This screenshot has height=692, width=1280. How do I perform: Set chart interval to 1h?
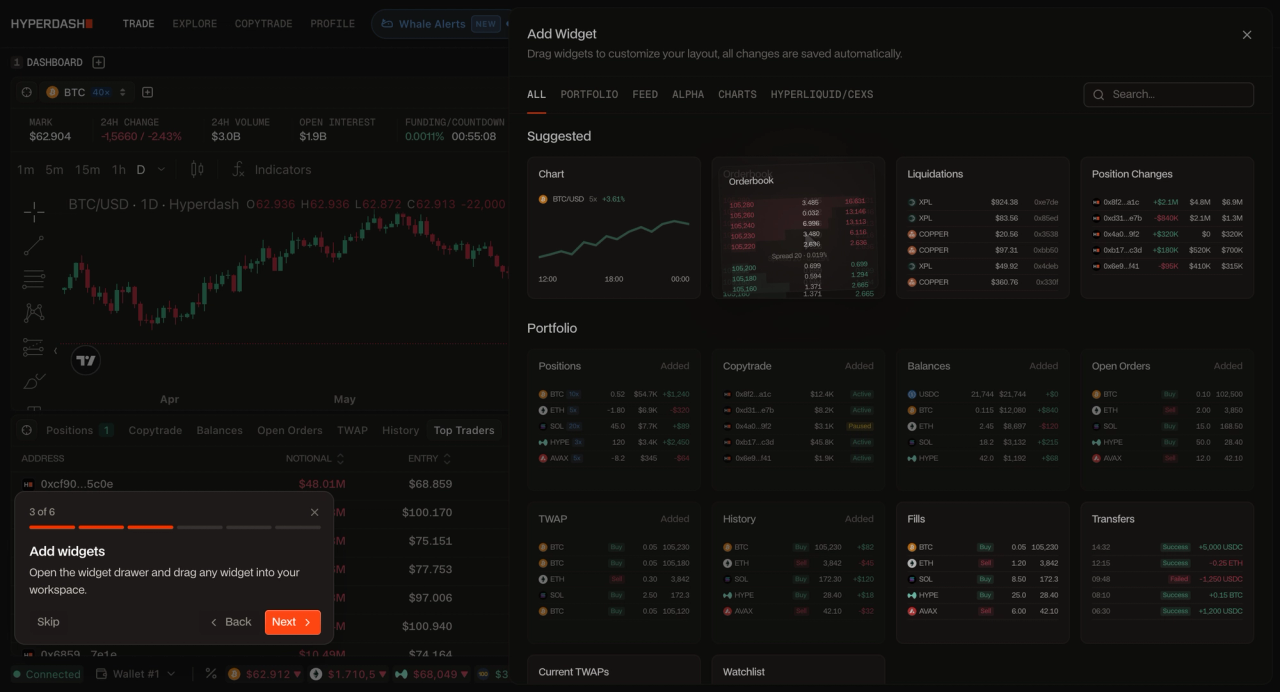pos(119,169)
